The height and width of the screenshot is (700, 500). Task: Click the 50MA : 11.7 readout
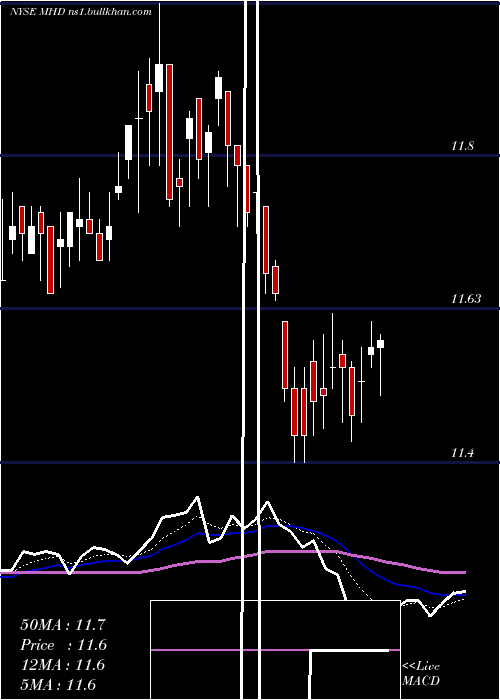coord(63,625)
